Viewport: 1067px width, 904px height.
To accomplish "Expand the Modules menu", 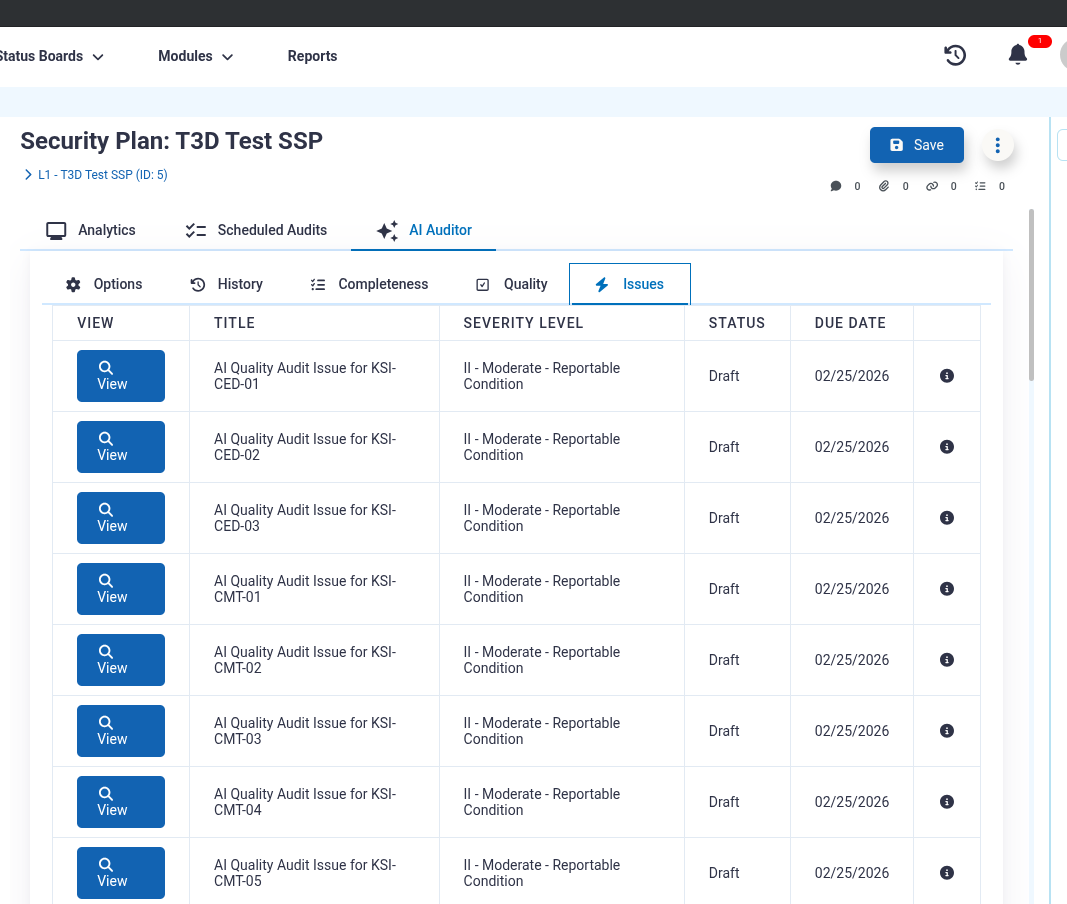I will pyautogui.click(x=195, y=56).
